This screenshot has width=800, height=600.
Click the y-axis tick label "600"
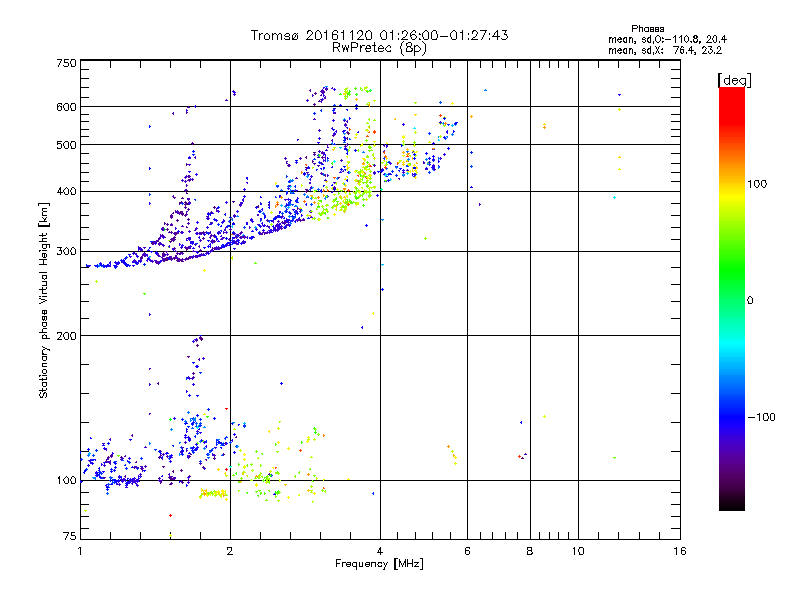[x=67, y=107]
